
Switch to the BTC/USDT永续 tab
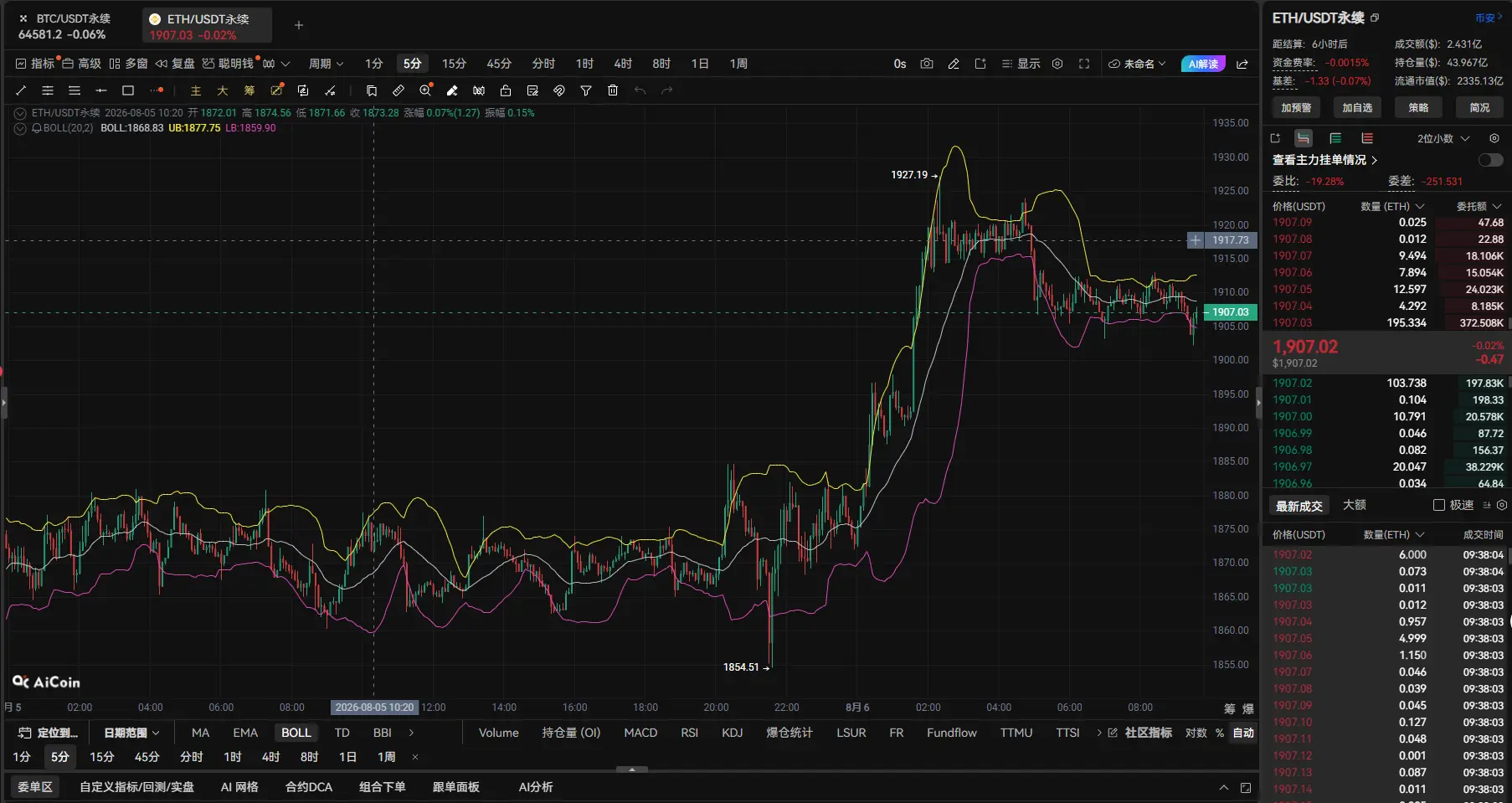[x=65, y=26]
